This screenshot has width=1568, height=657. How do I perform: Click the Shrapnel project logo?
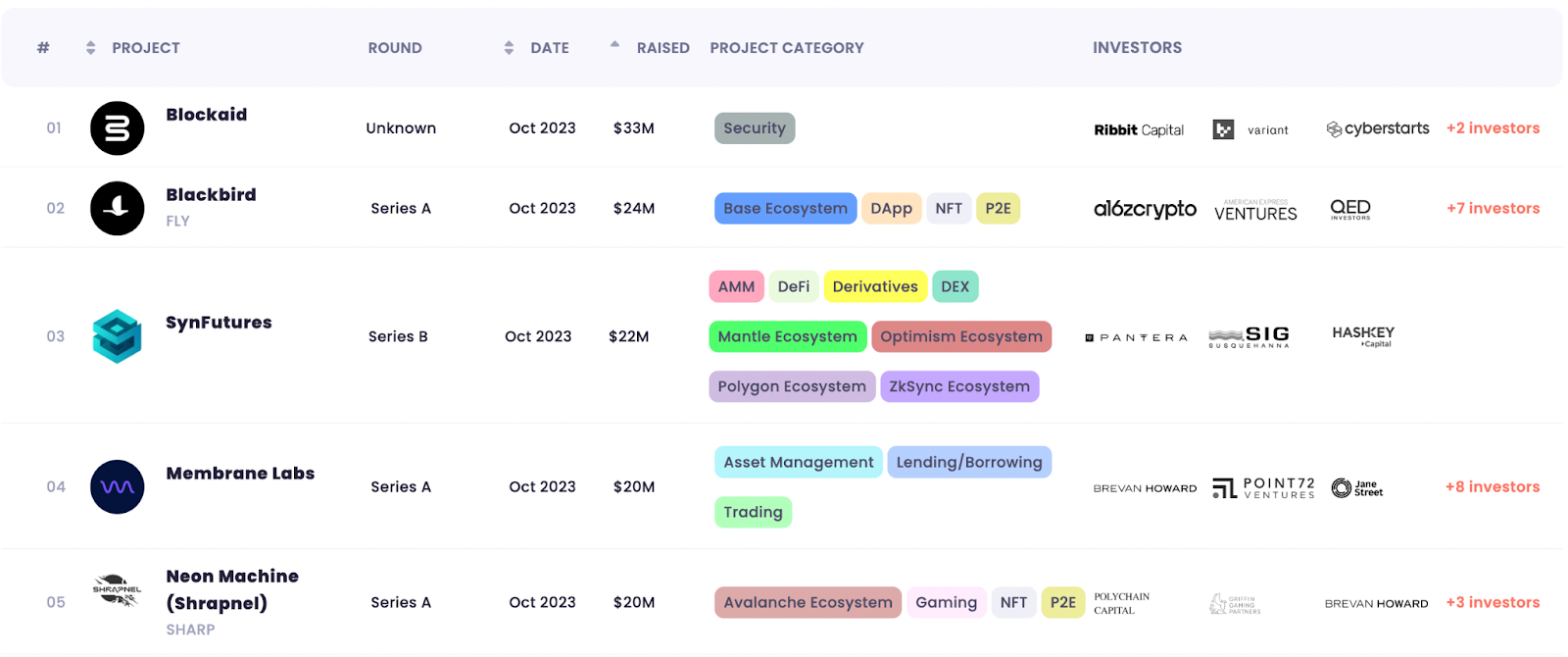pos(118,590)
